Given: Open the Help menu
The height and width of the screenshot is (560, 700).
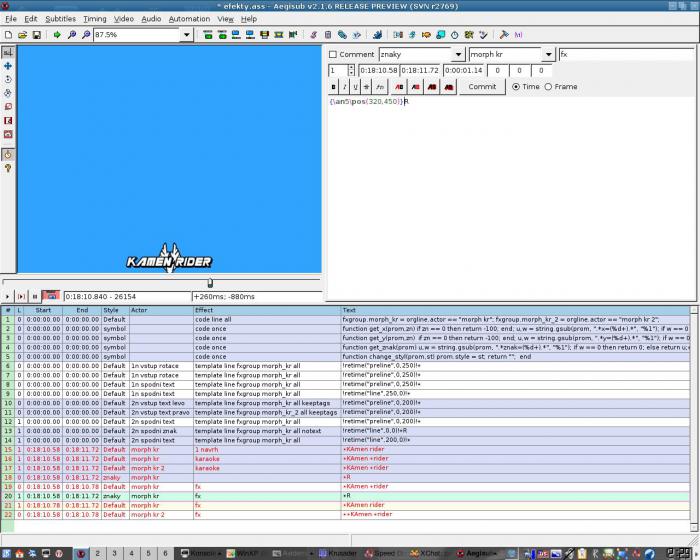Looking at the screenshot, I should coord(249,19).
